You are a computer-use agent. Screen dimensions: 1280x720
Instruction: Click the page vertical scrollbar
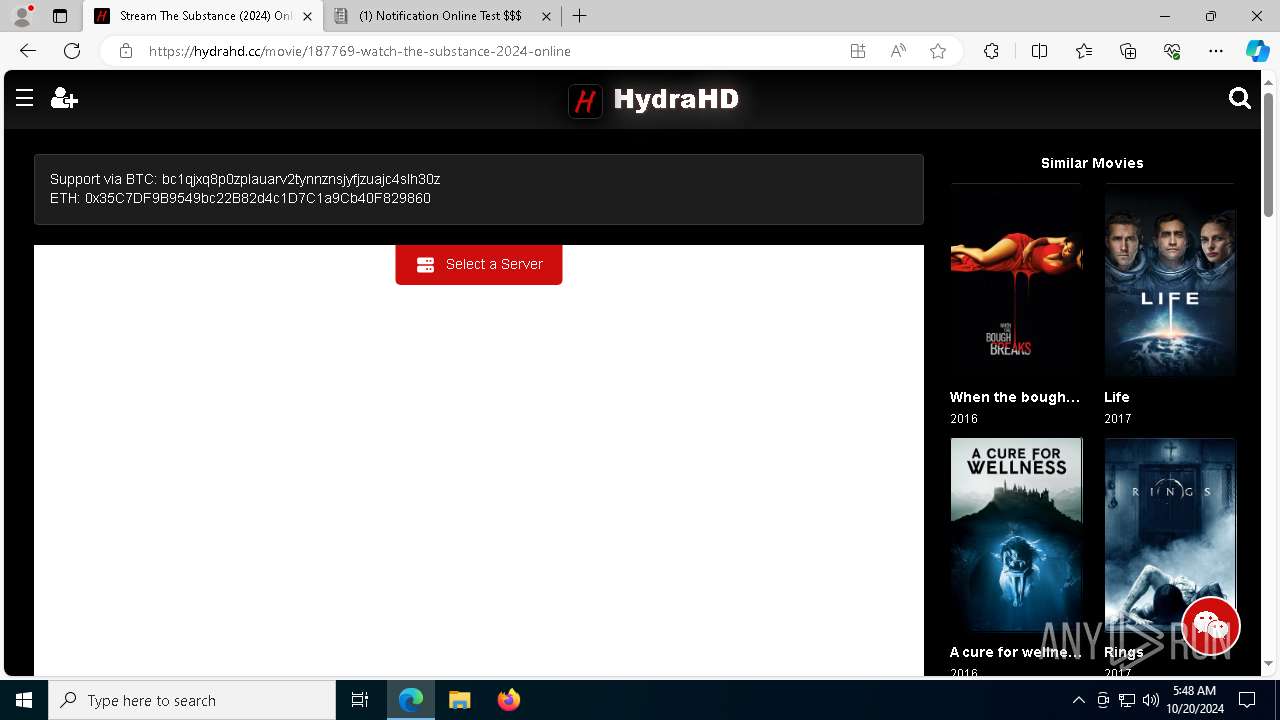1269,155
